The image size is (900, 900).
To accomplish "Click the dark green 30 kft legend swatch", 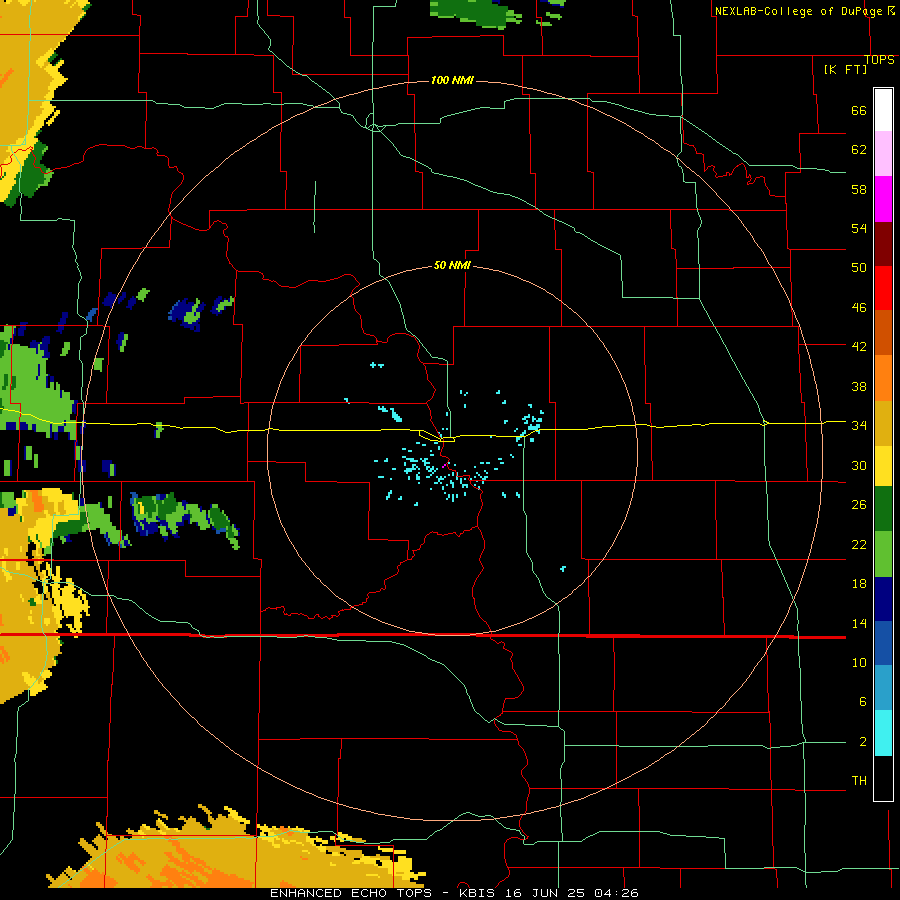I will click(883, 509).
